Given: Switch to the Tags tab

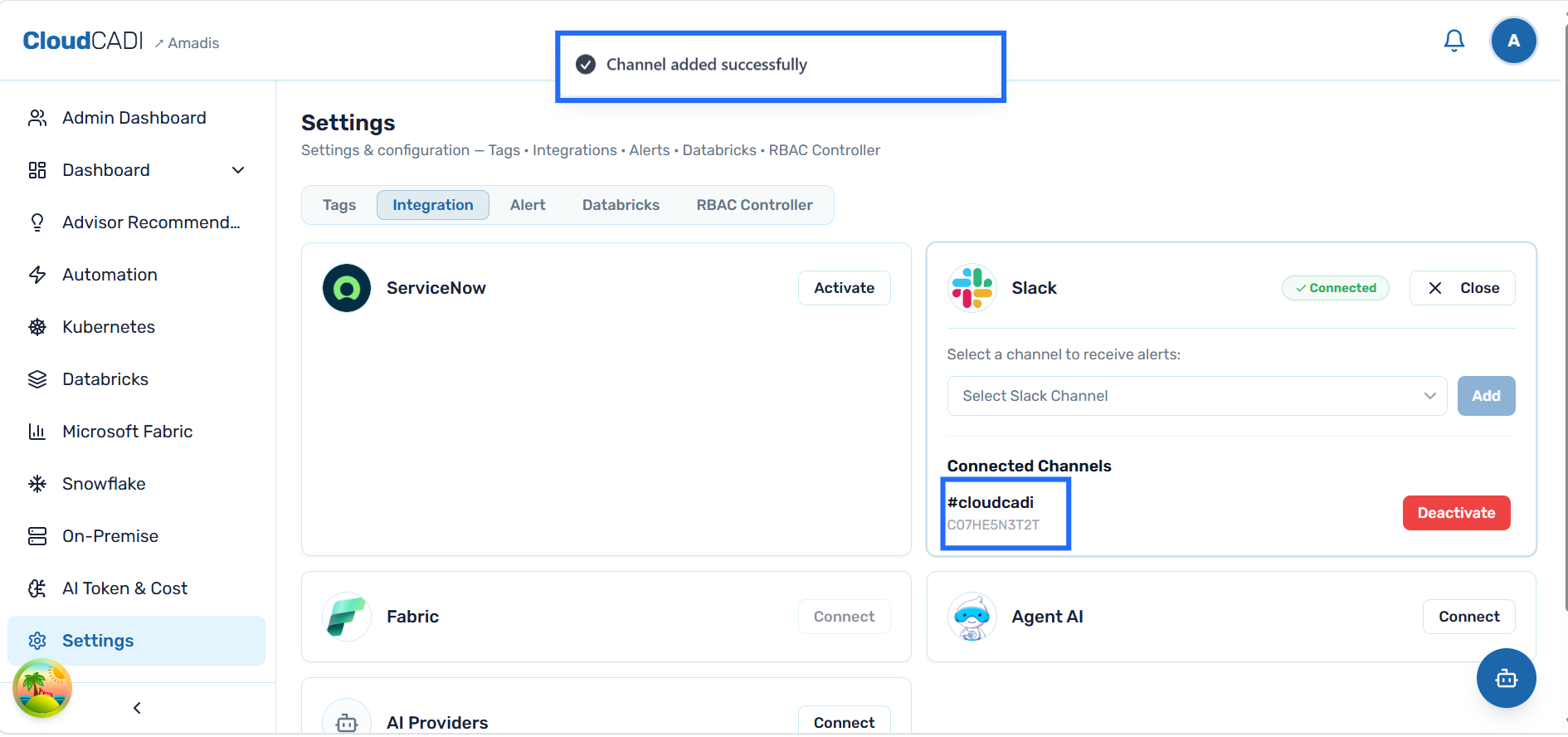Looking at the screenshot, I should pyautogui.click(x=339, y=205).
